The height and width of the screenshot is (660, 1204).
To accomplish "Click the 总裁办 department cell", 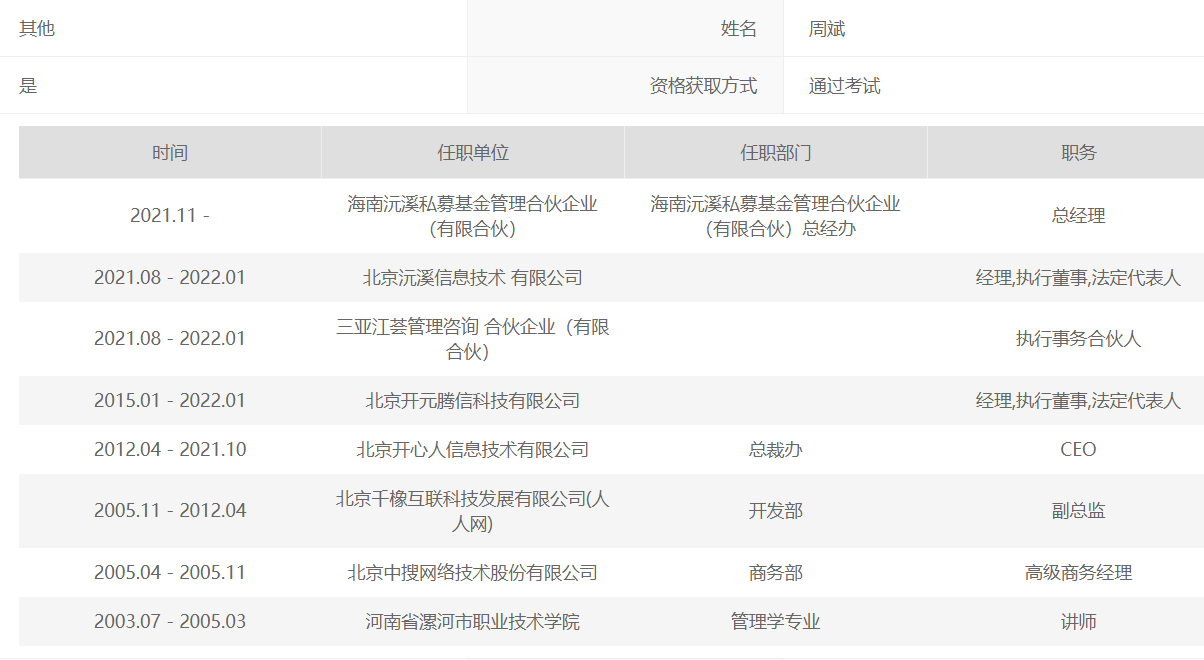I will click(776, 450).
